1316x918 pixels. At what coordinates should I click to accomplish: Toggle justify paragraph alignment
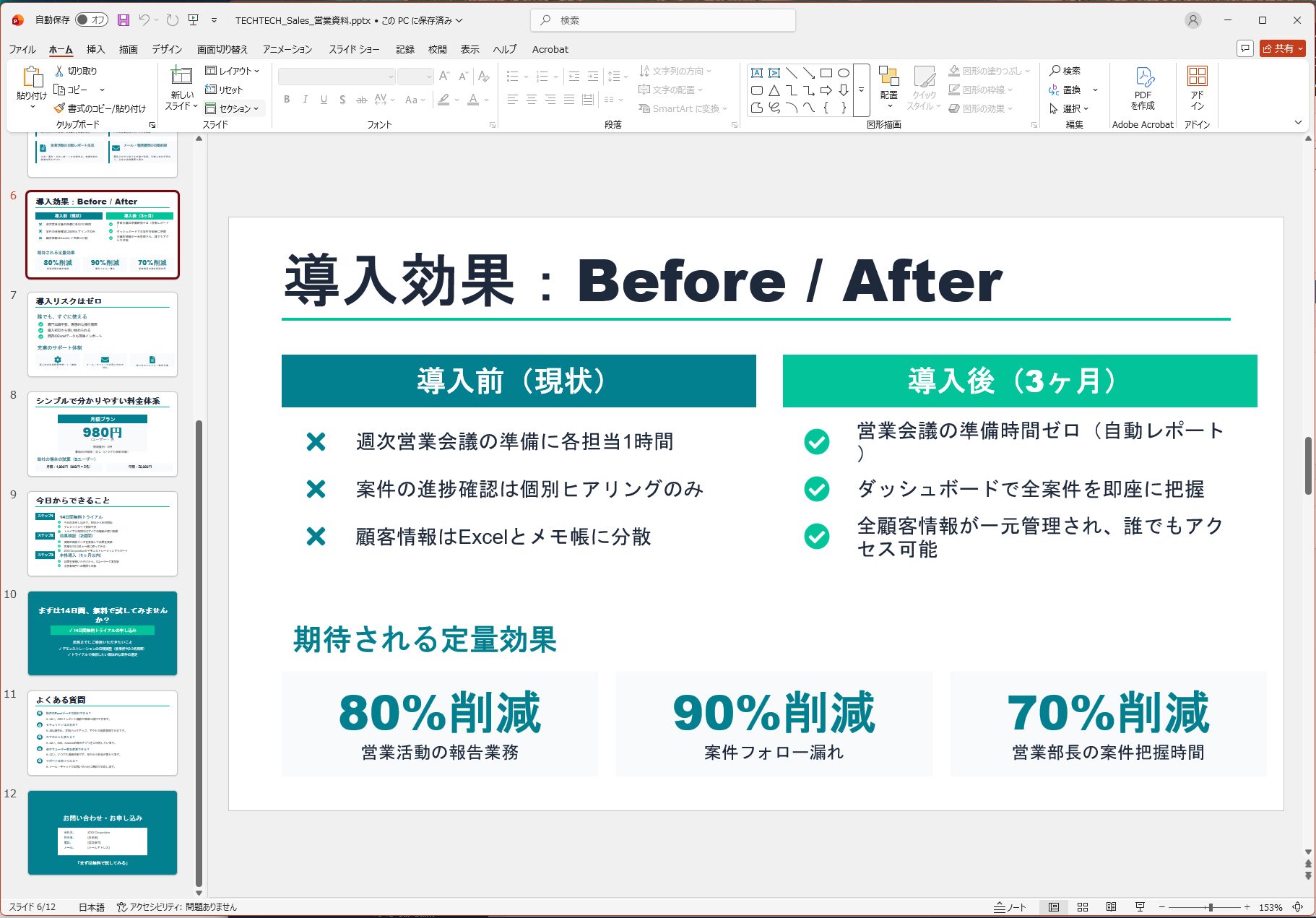[x=569, y=100]
